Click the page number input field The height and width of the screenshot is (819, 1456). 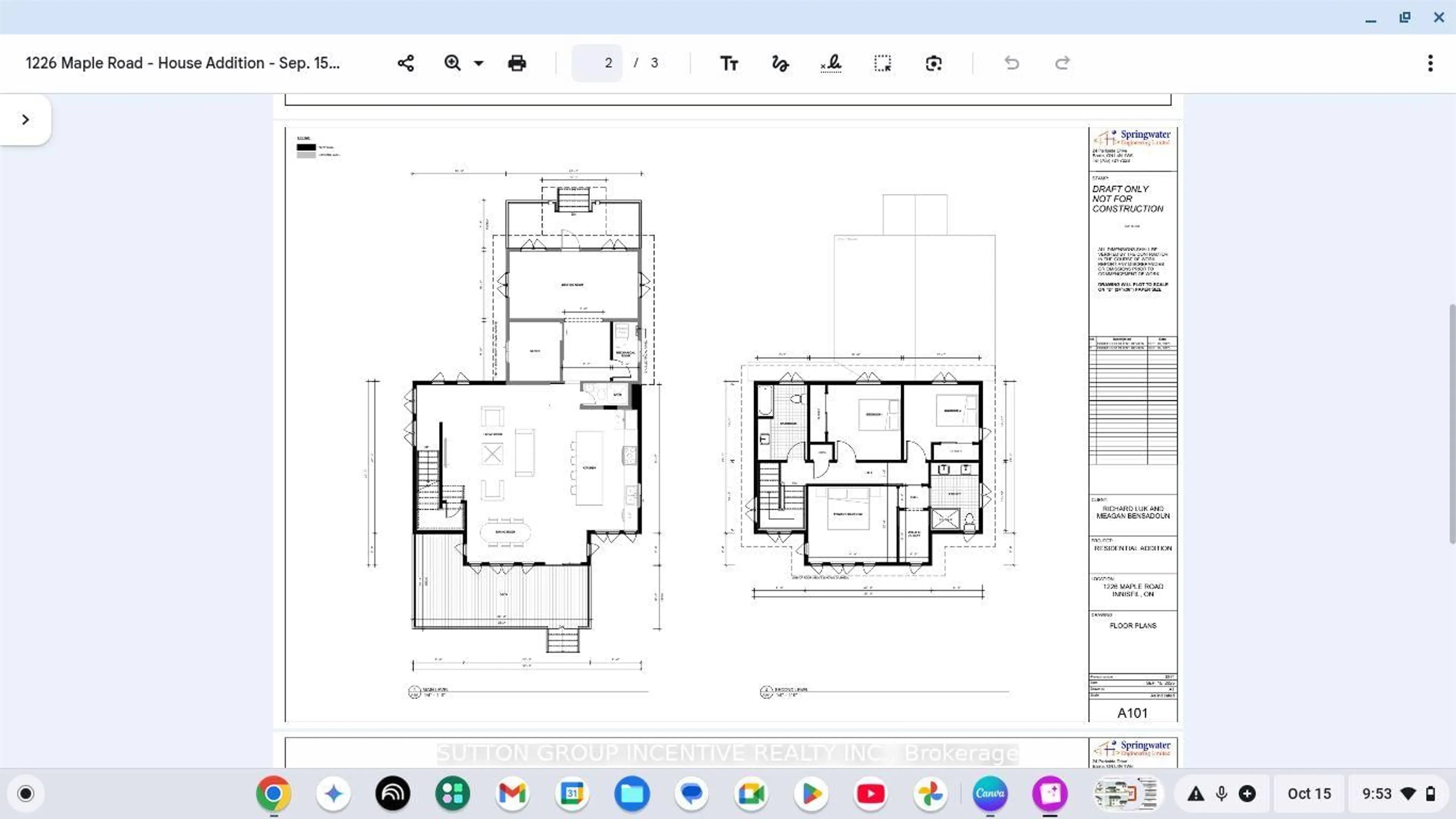[598, 63]
